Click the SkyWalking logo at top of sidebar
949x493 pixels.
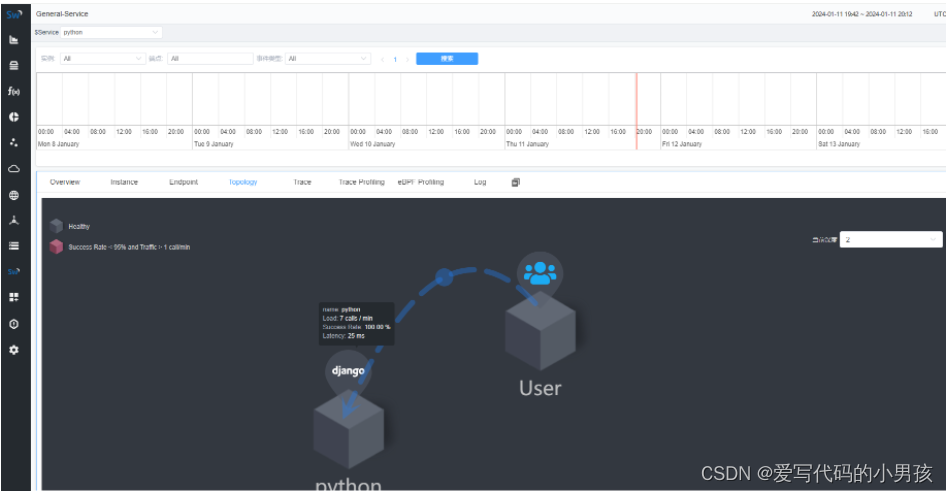[x=14, y=14]
